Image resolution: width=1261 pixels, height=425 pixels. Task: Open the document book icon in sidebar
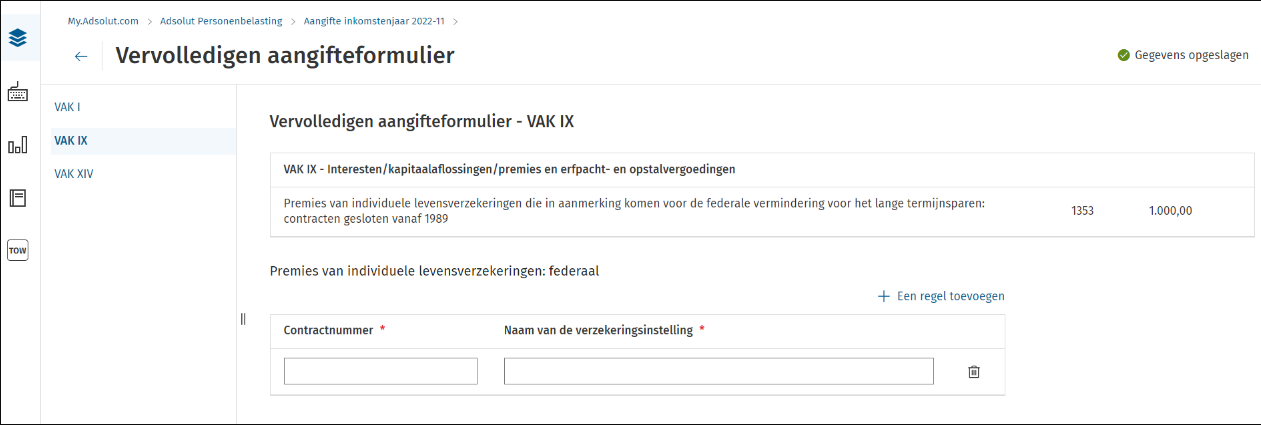point(18,198)
